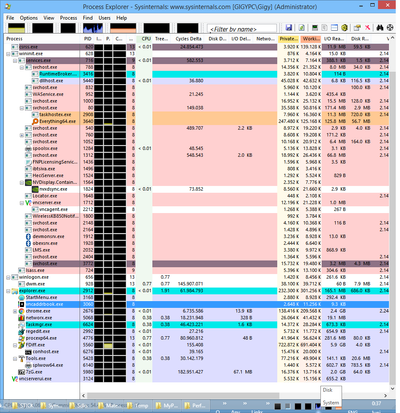Toggle the Show Lower Pane toolbar icon
This screenshot has height=413, width=400.
[334, 28]
